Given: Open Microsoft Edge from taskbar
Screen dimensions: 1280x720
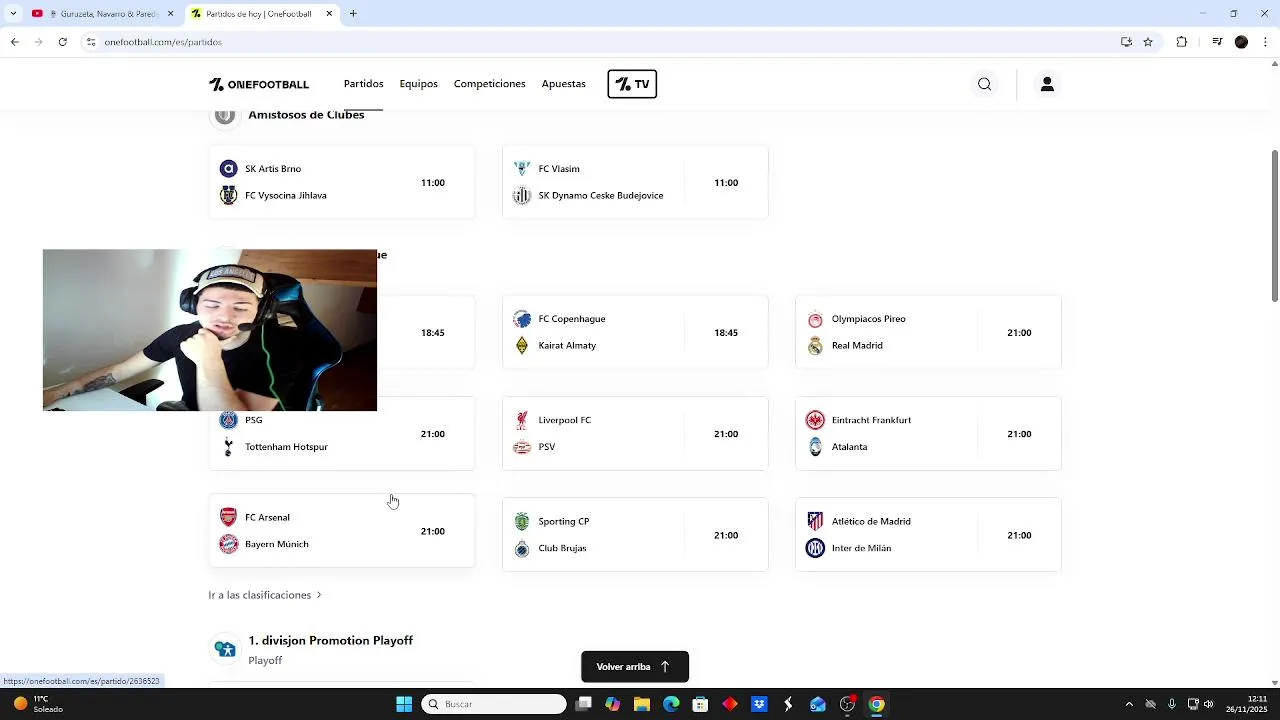Looking at the screenshot, I should click(x=671, y=704).
